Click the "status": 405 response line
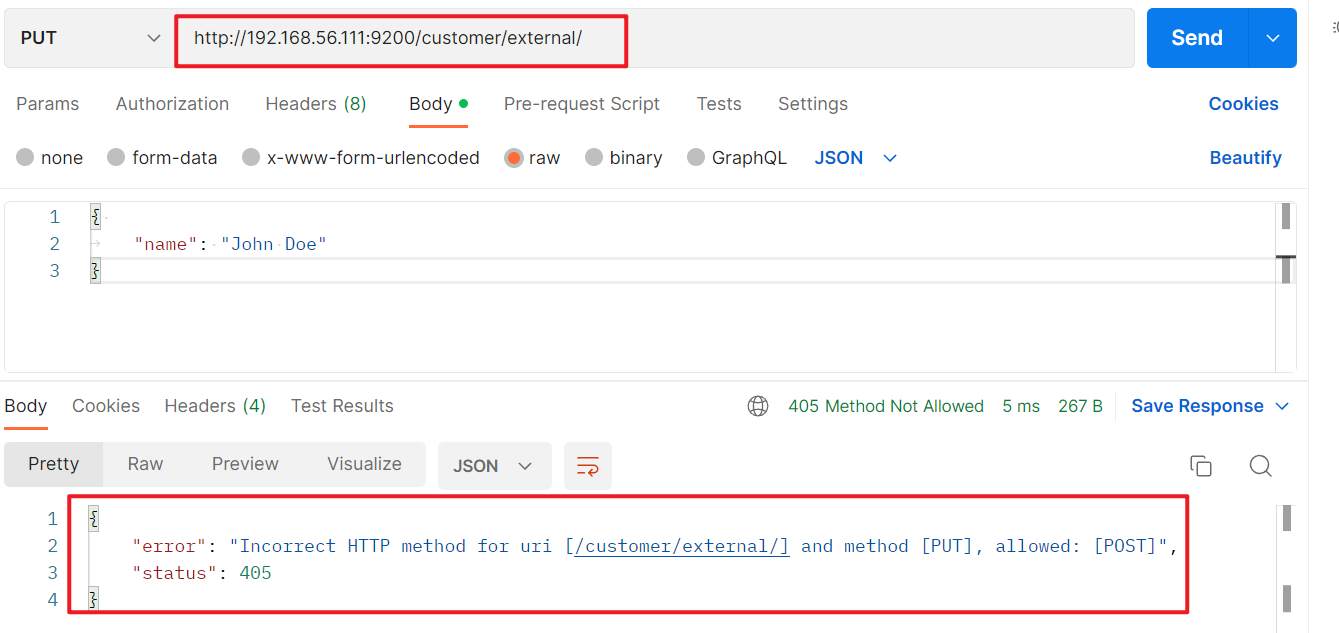 click(202, 573)
